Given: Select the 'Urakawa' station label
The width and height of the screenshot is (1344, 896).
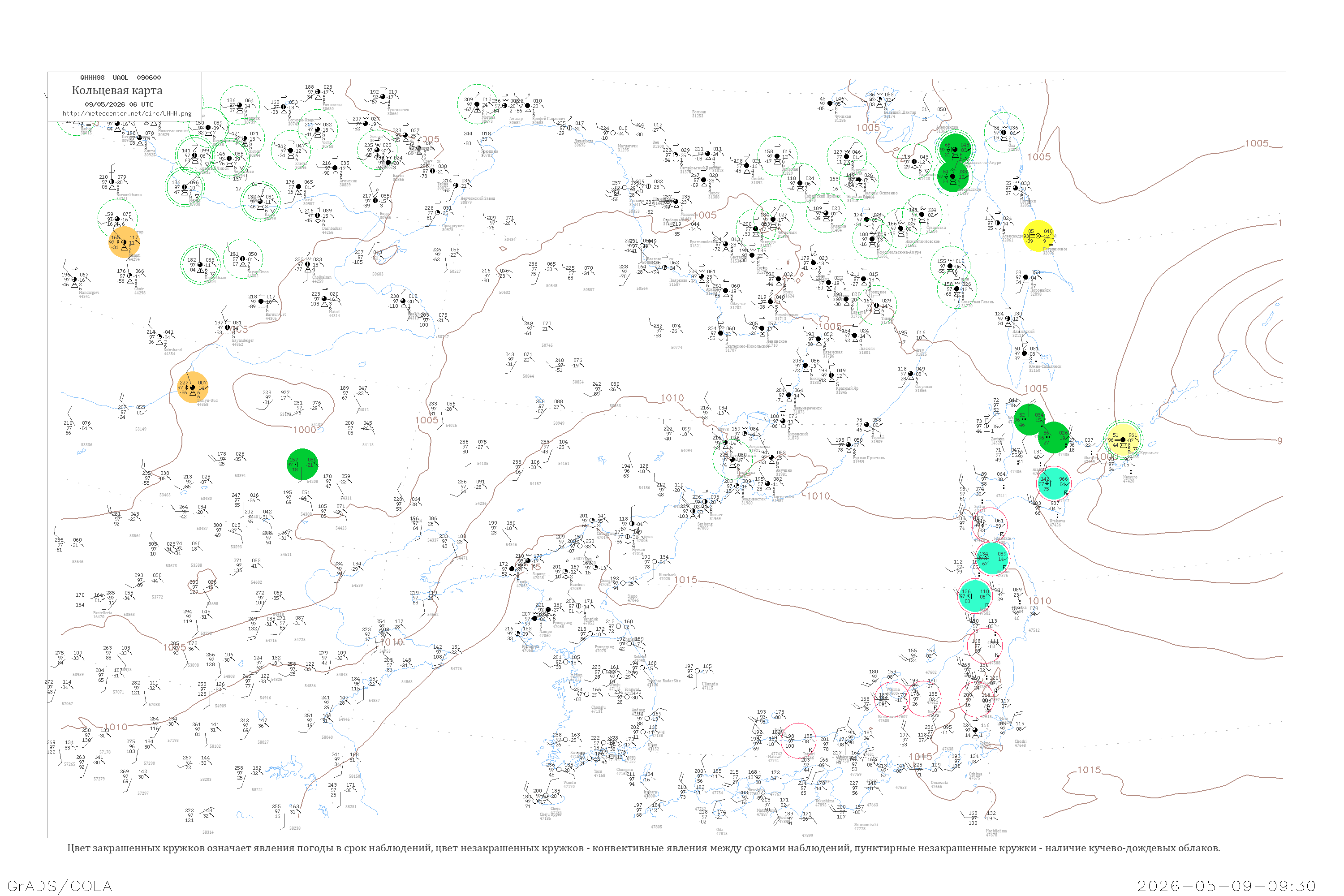Looking at the screenshot, I should click(x=1057, y=521).
